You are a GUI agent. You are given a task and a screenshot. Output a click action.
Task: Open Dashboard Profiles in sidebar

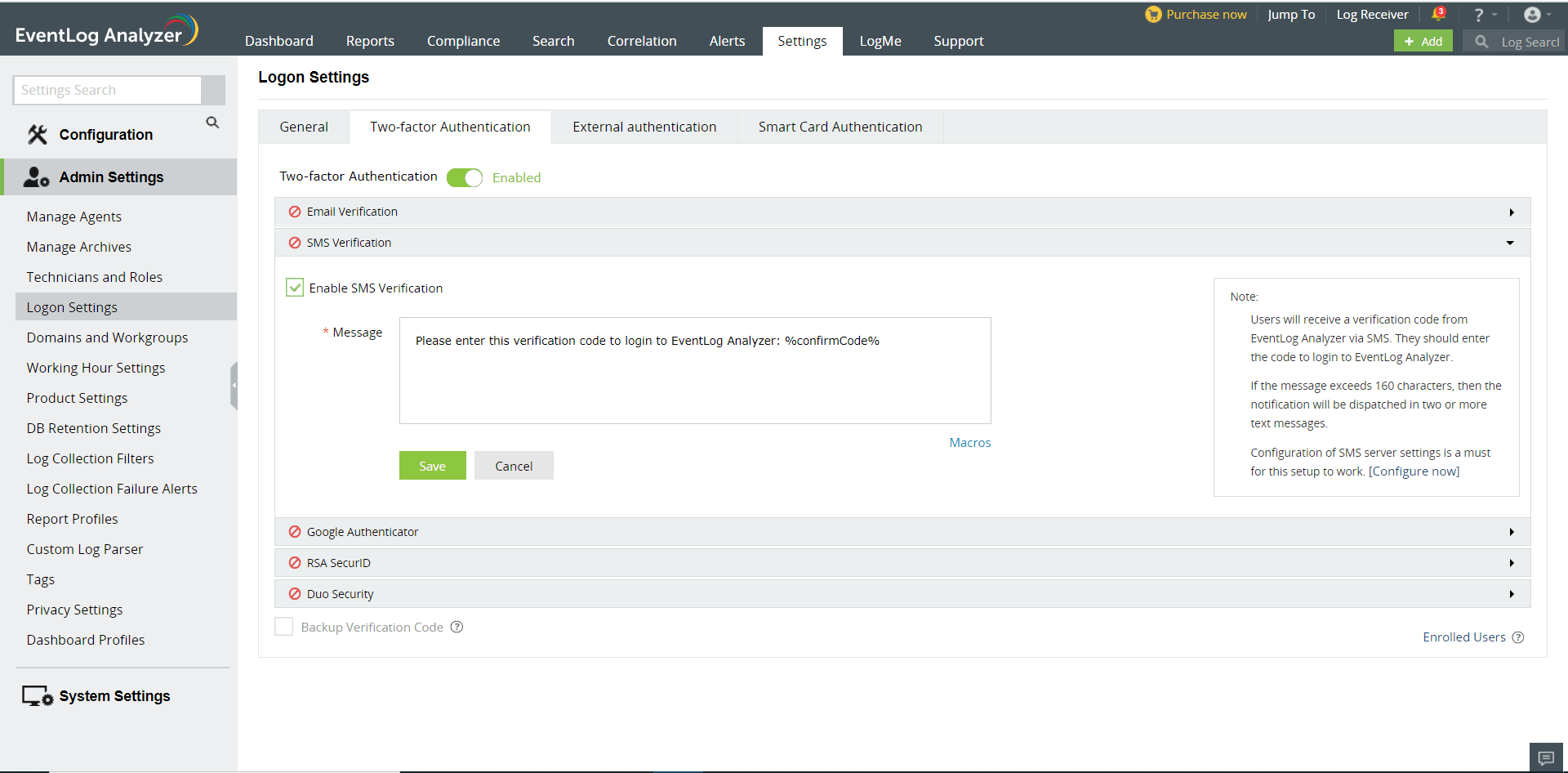pyautogui.click(x=86, y=640)
